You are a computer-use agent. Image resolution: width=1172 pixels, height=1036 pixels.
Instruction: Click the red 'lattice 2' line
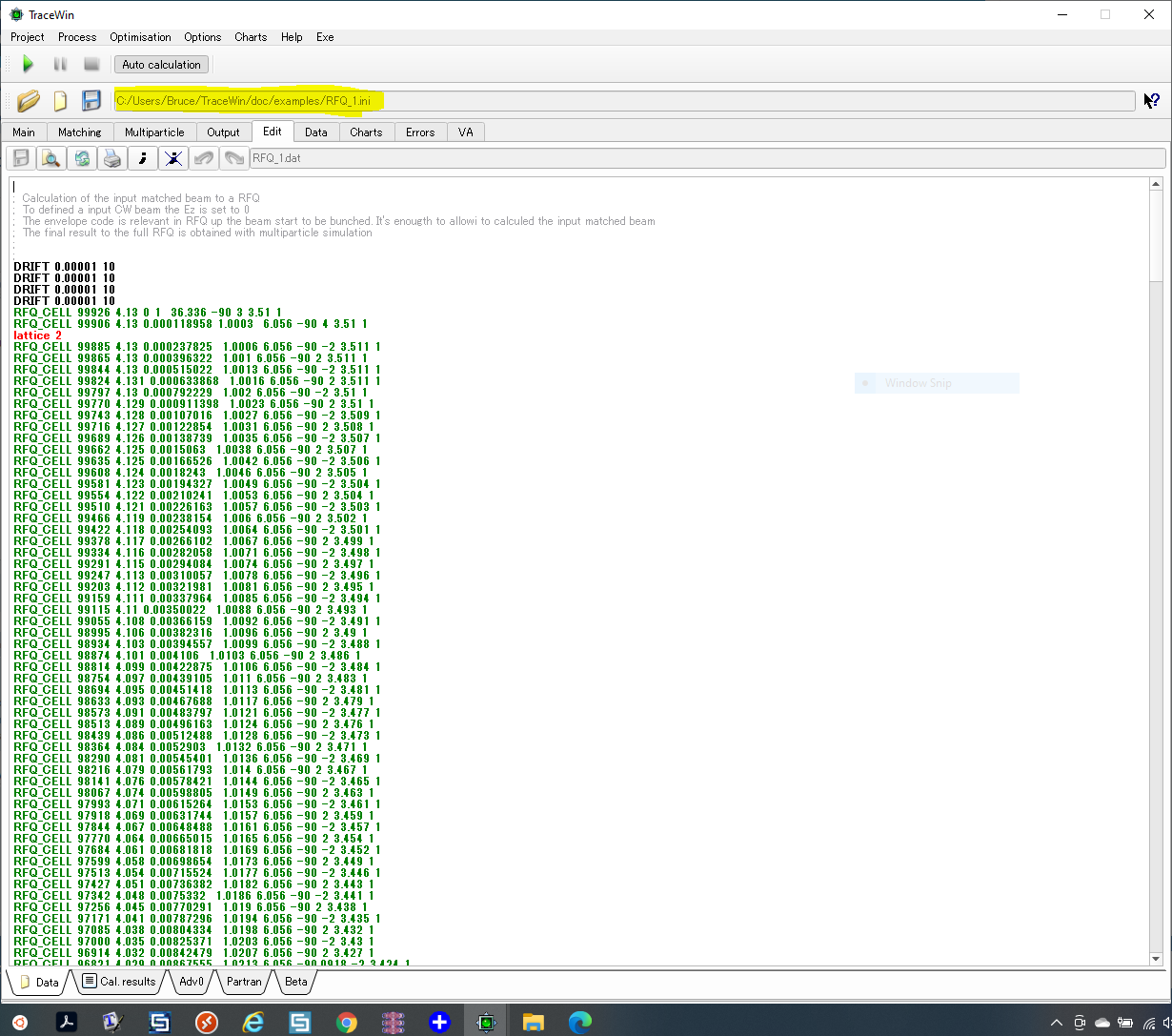coord(37,335)
